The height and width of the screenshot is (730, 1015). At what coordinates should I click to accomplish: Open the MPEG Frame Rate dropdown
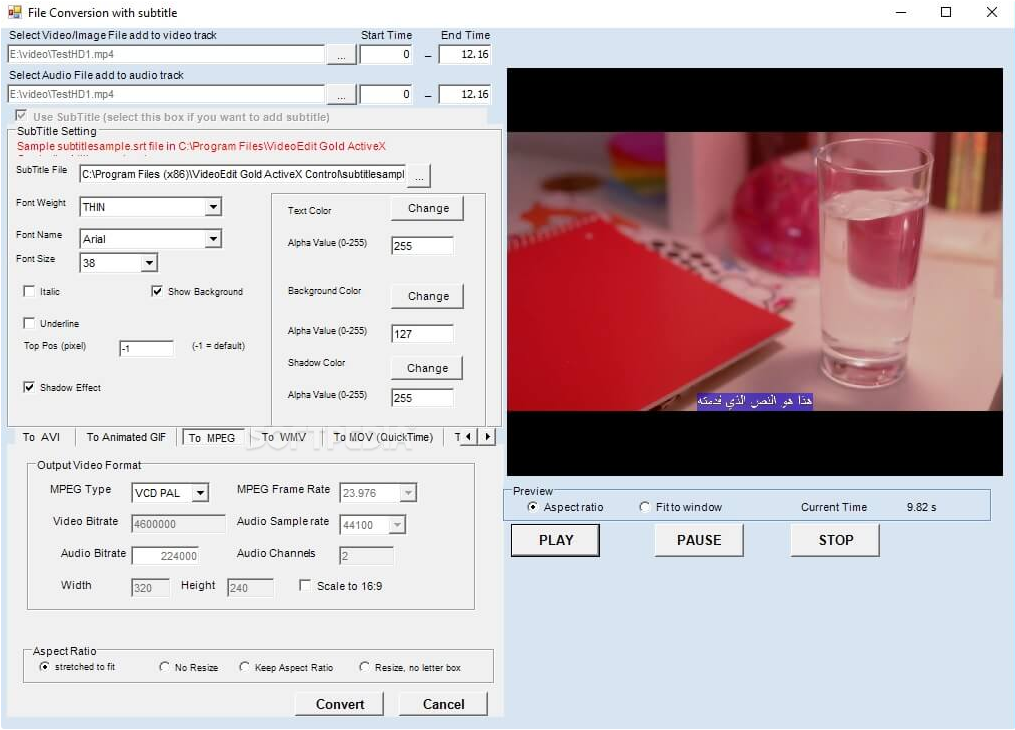[408, 493]
